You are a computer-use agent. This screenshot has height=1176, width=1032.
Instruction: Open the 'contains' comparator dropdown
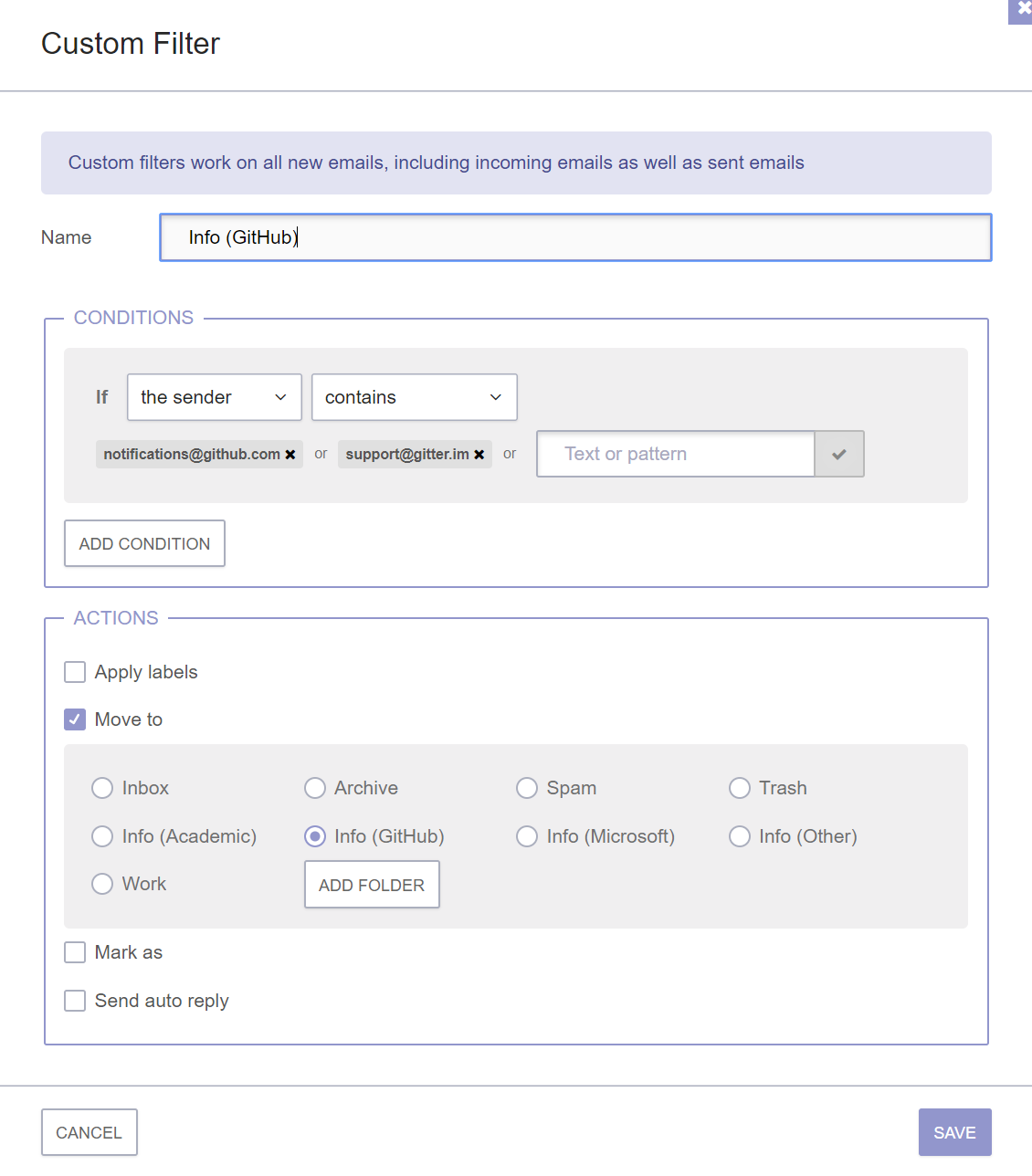point(415,397)
